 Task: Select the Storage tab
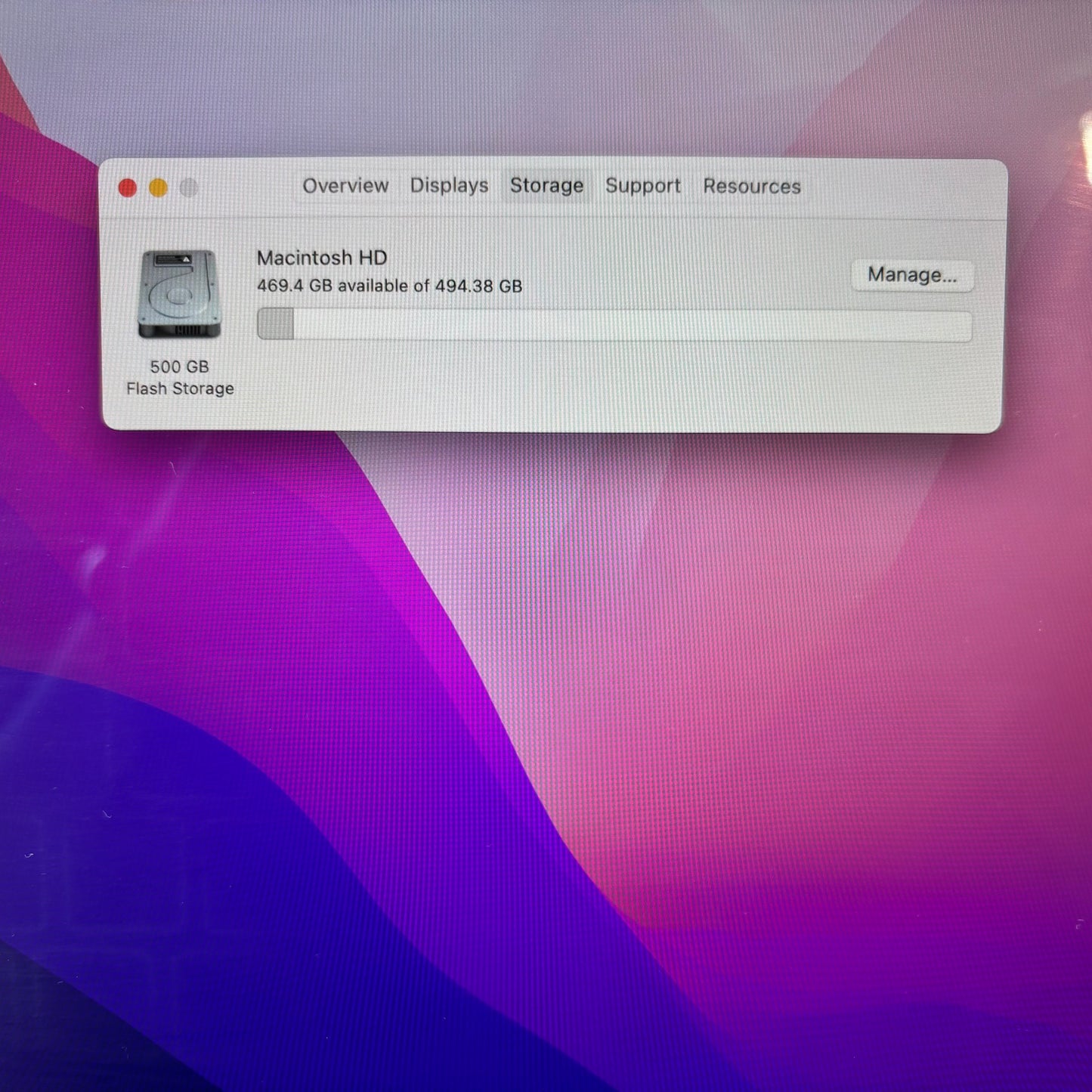point(546,186)
